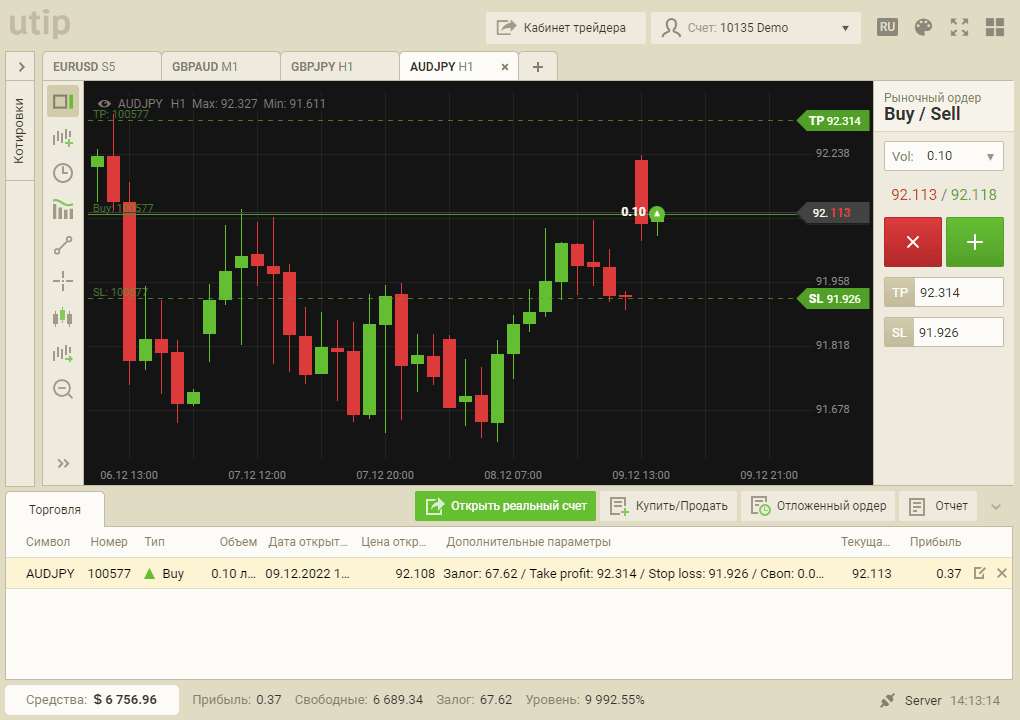Edit the TP value field 92.314
The height and width of the screenshot is (720, 1020).
959,293
